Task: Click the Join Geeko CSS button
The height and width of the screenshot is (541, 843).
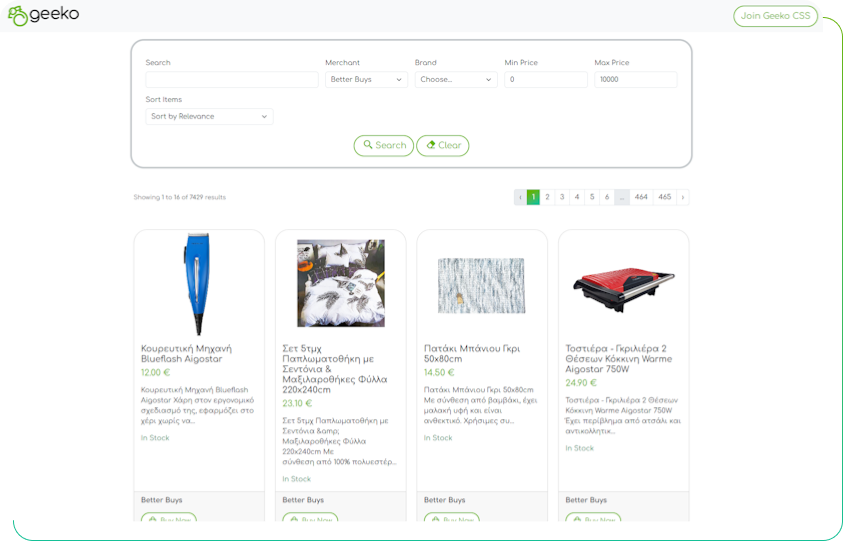Action: (775, 15)
